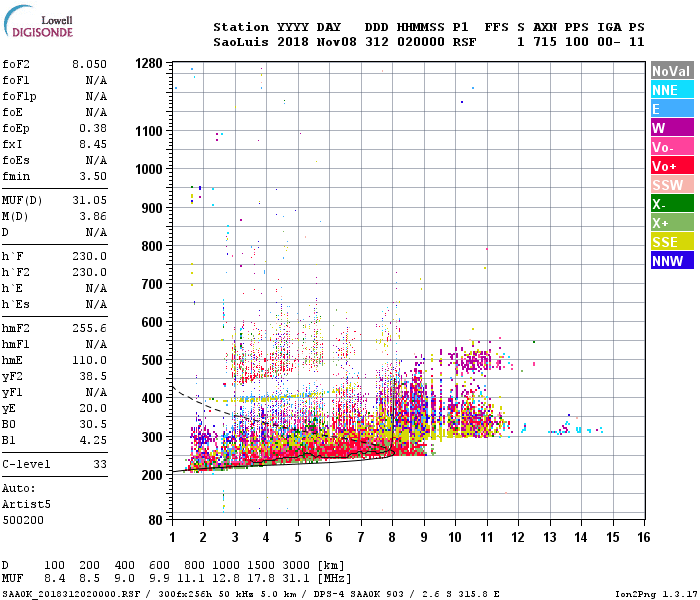Click the 1100 km axis label
Viewport: 700px width, 600px height.
click(149, 131)
